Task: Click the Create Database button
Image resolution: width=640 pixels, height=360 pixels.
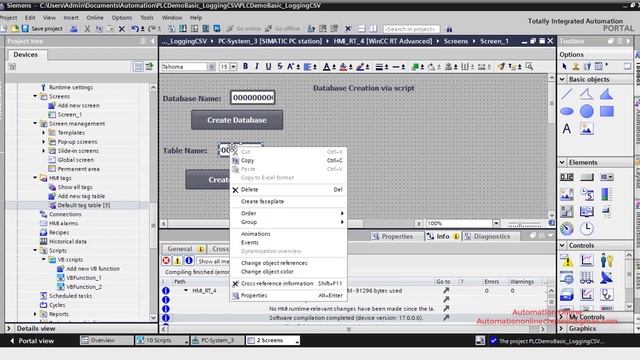Action: coord(237,120)
